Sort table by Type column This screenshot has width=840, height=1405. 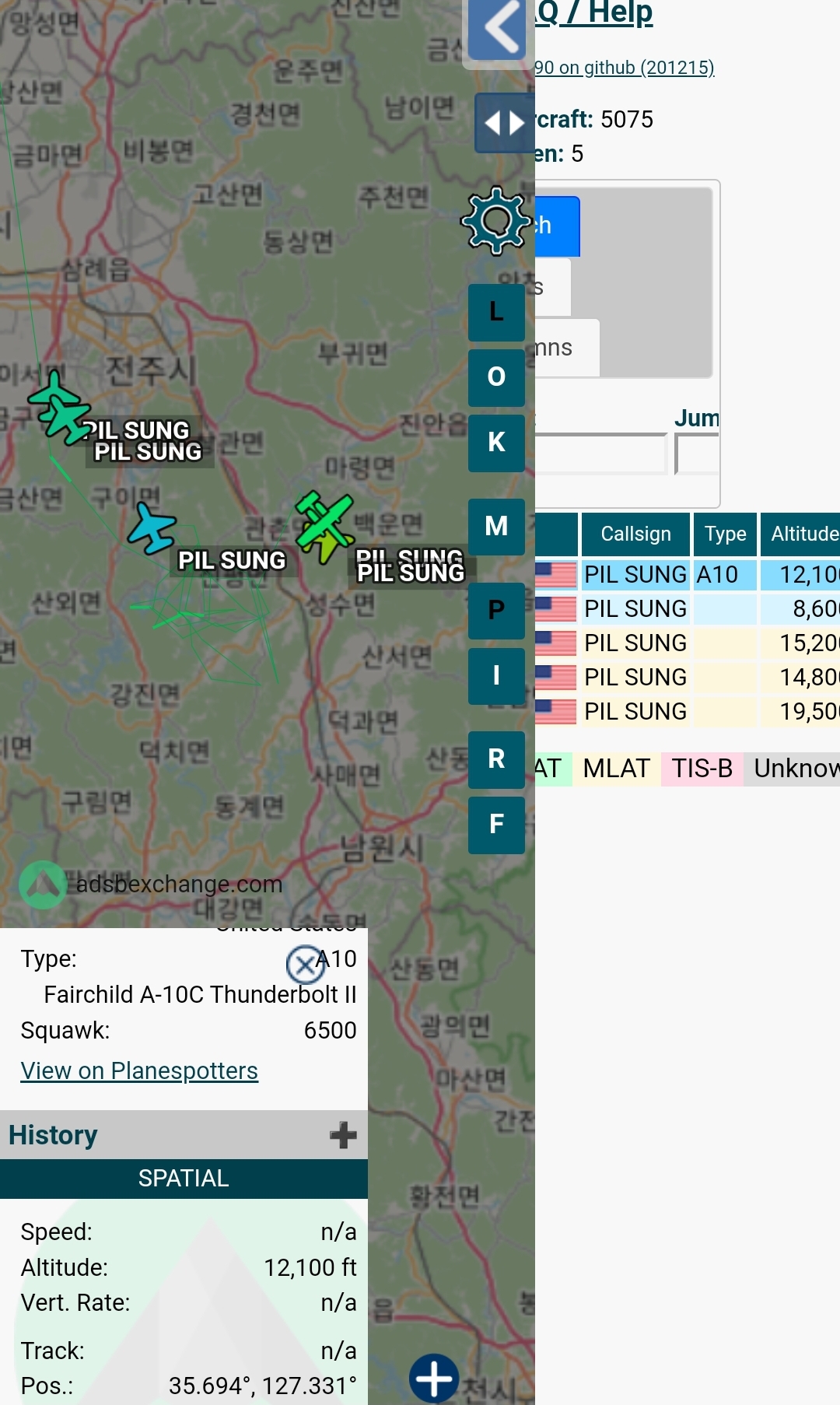tap(725, 534)
